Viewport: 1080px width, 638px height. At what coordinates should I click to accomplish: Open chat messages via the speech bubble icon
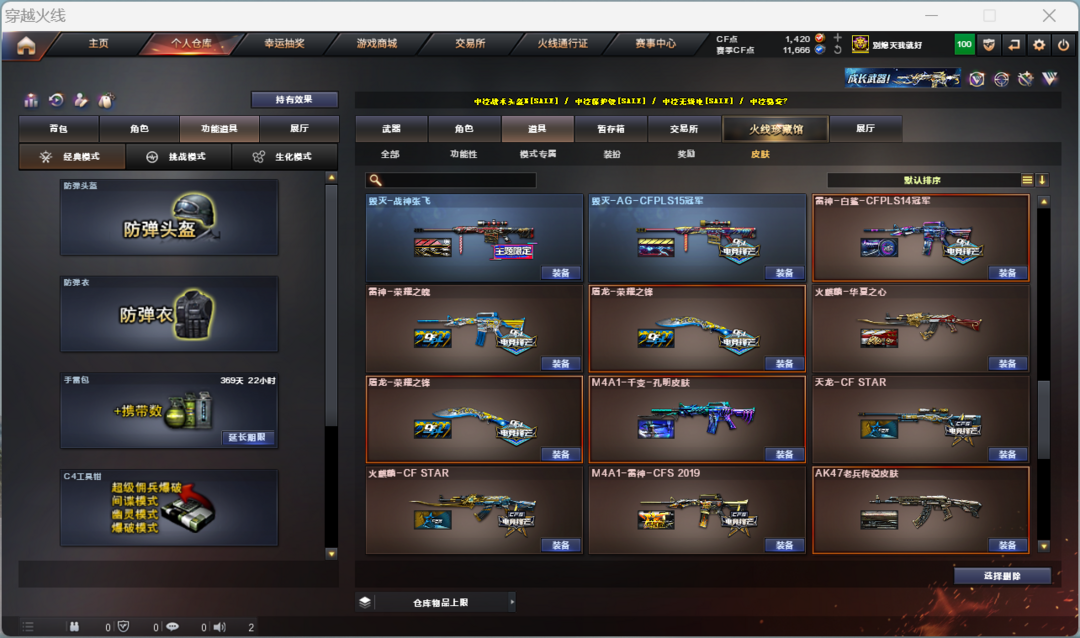[172, 627]
